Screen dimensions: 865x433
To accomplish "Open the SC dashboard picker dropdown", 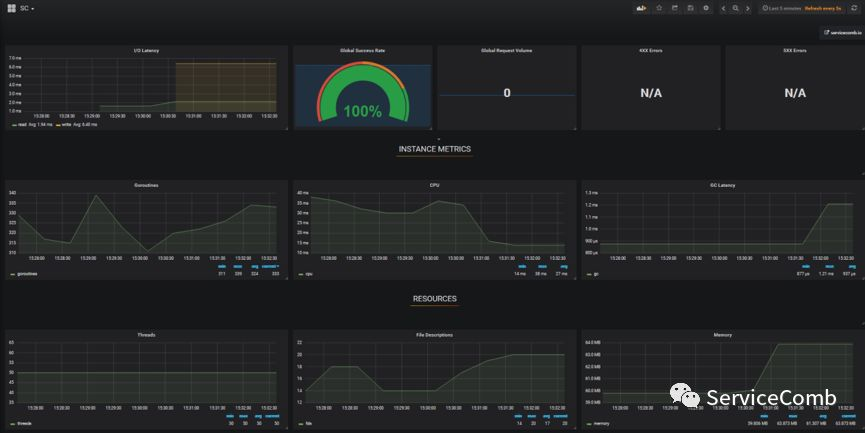I will click(x=27, y=8).
